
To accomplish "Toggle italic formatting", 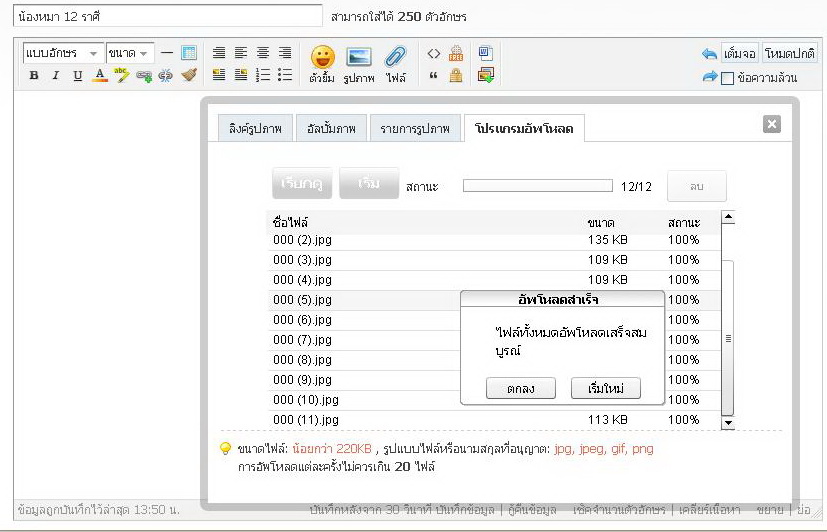I will click(x=55, y=75).
